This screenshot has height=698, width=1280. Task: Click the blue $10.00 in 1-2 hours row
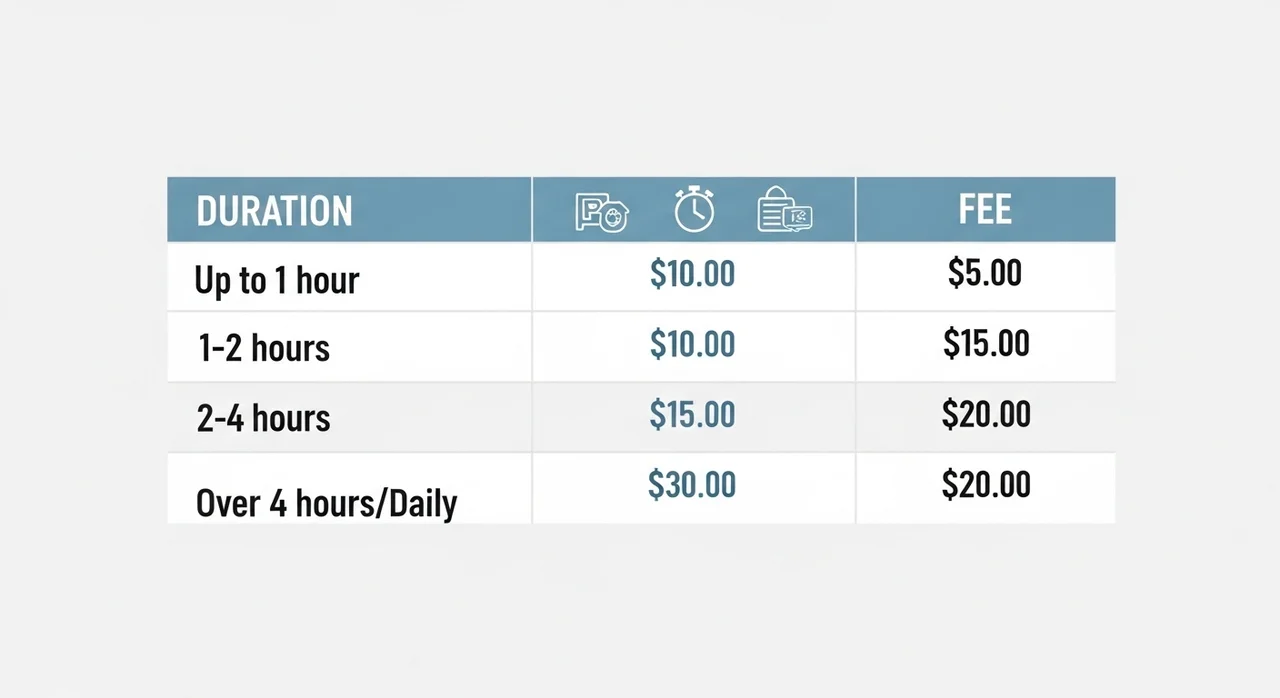click(x=692, y=344)
